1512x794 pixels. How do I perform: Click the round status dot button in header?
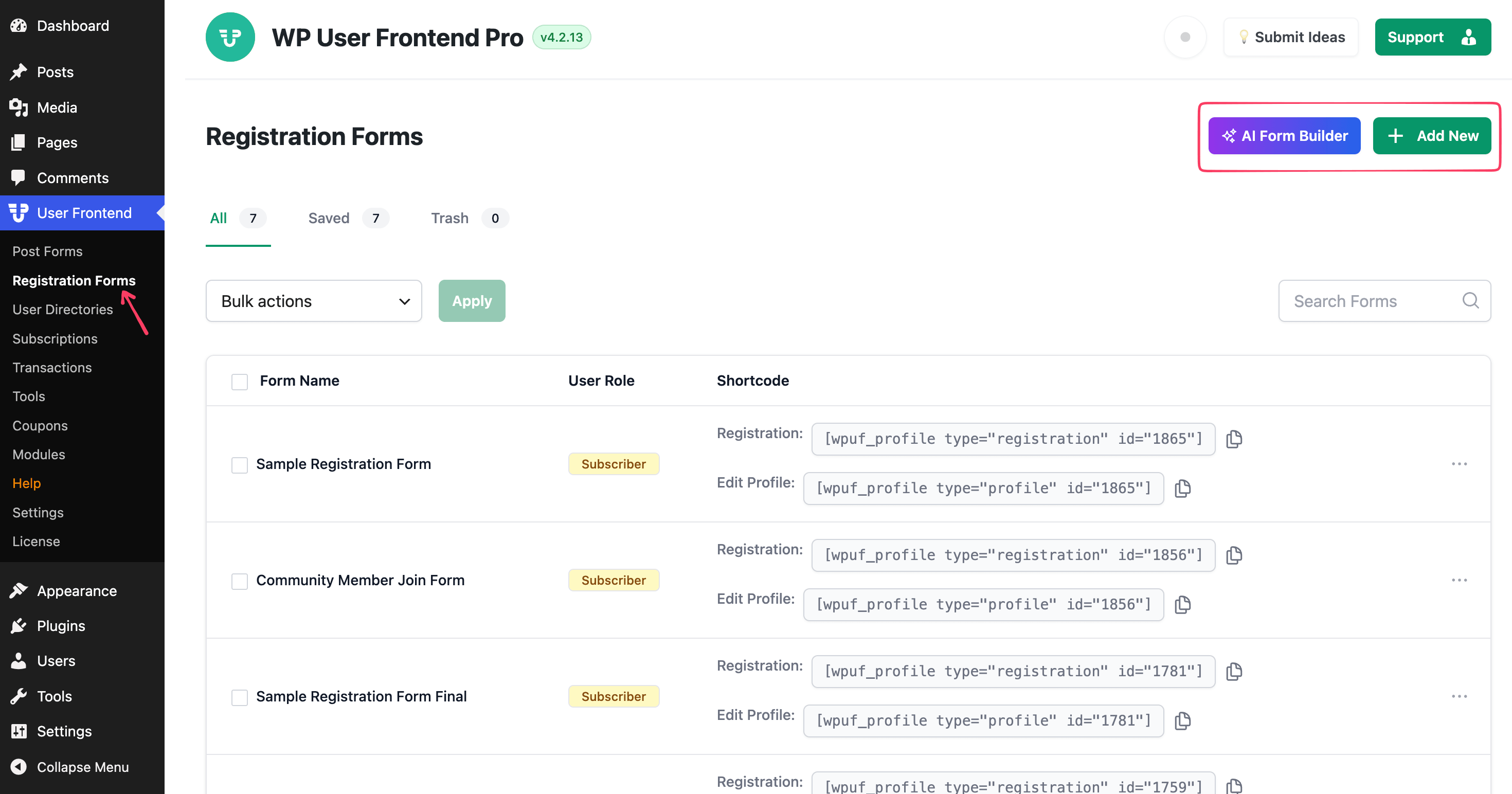click(1185, 37)
